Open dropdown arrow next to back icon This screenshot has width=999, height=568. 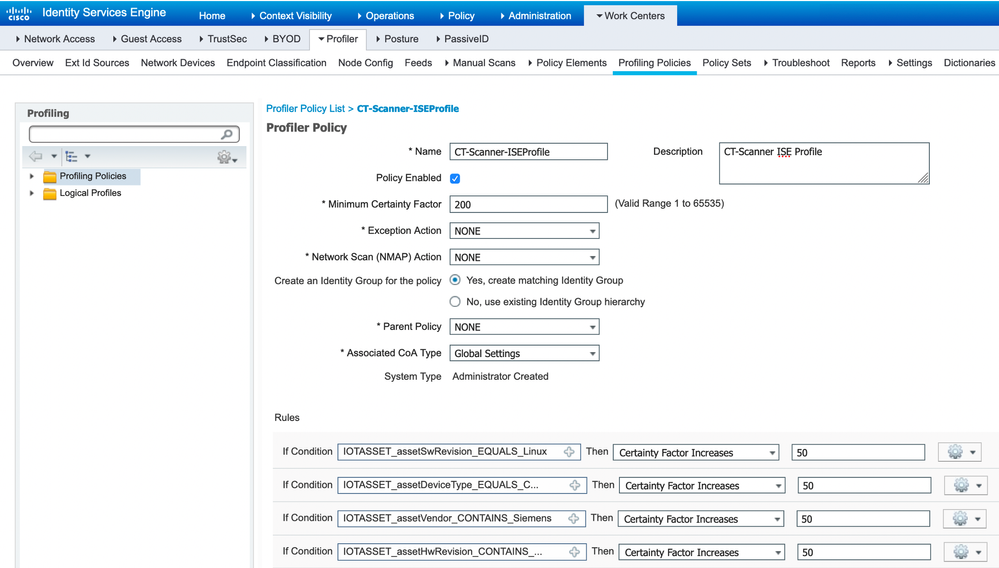[x=54, y=156]
